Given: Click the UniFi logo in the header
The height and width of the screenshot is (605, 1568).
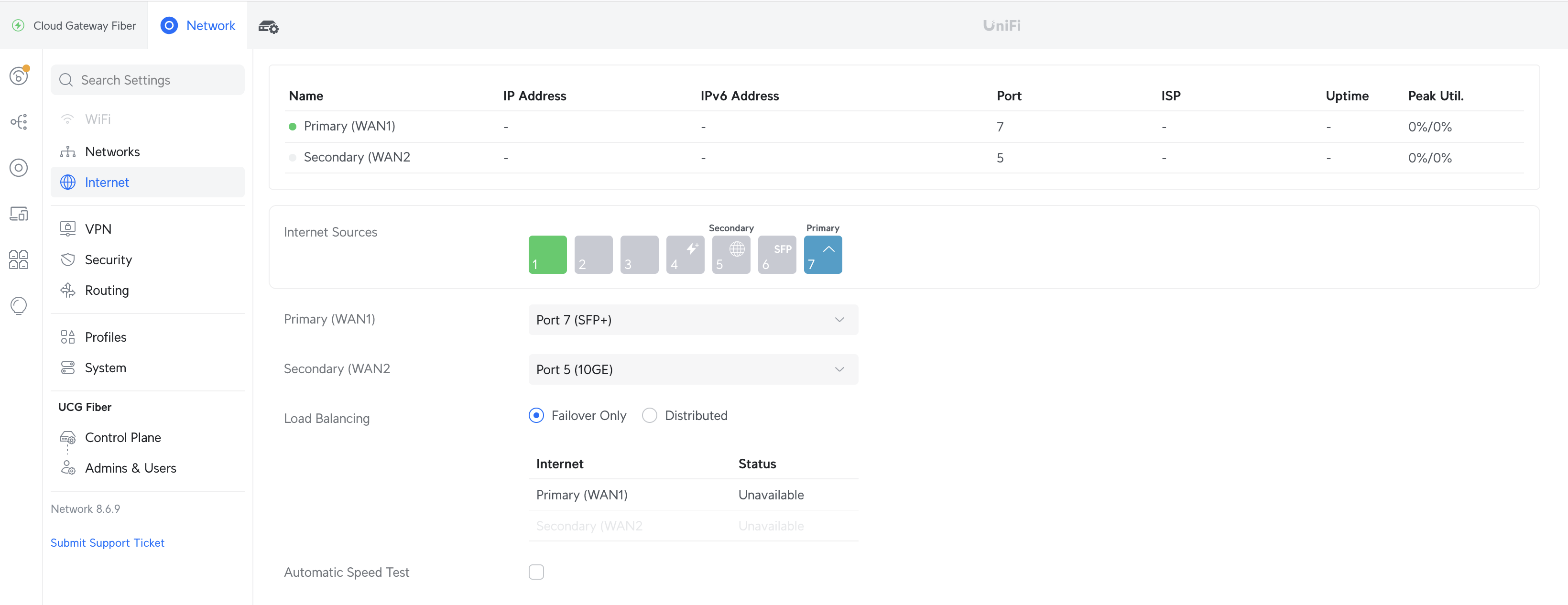Looking at the screenshot, I should pyautogui.click(x=1002, y=25).
